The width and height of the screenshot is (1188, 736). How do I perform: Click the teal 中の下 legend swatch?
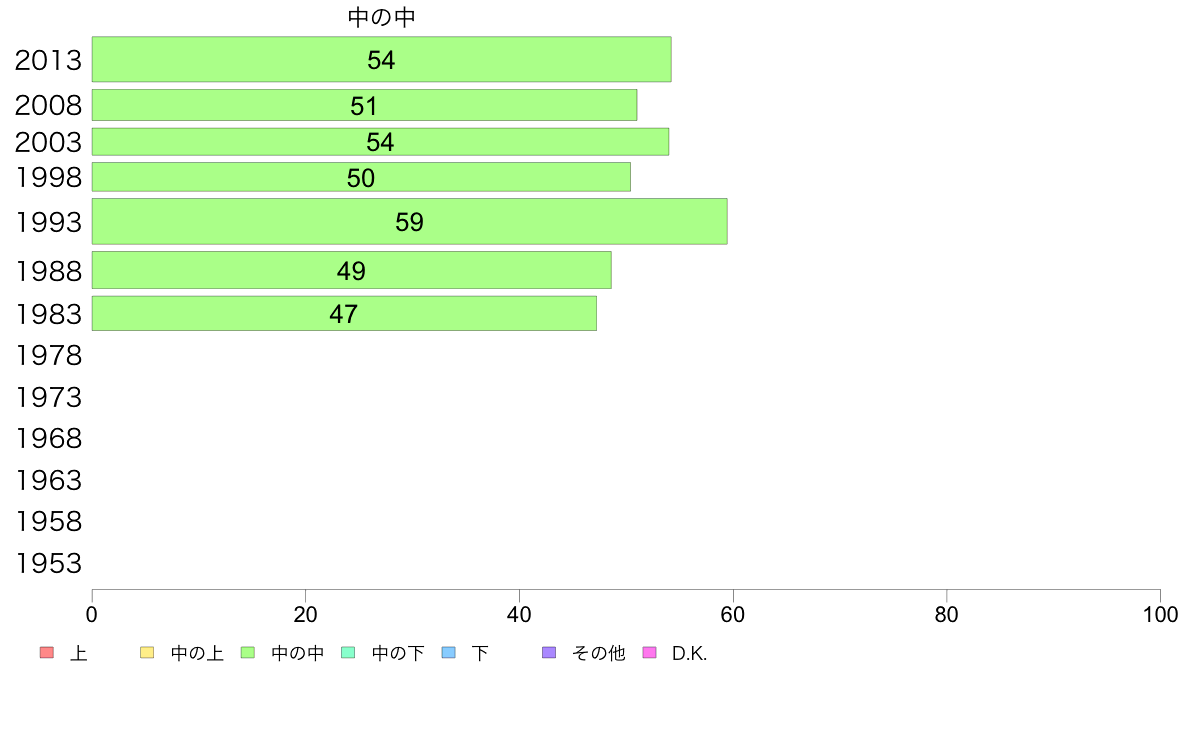pos(348,653)
